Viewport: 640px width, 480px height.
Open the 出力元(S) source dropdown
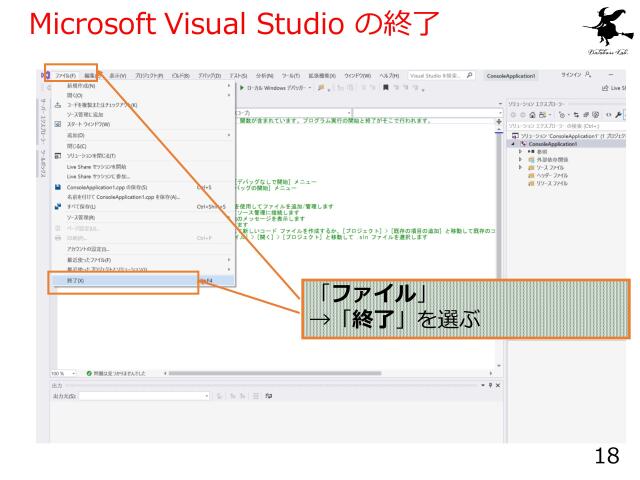pyautogui.click(x=144, y=396)
